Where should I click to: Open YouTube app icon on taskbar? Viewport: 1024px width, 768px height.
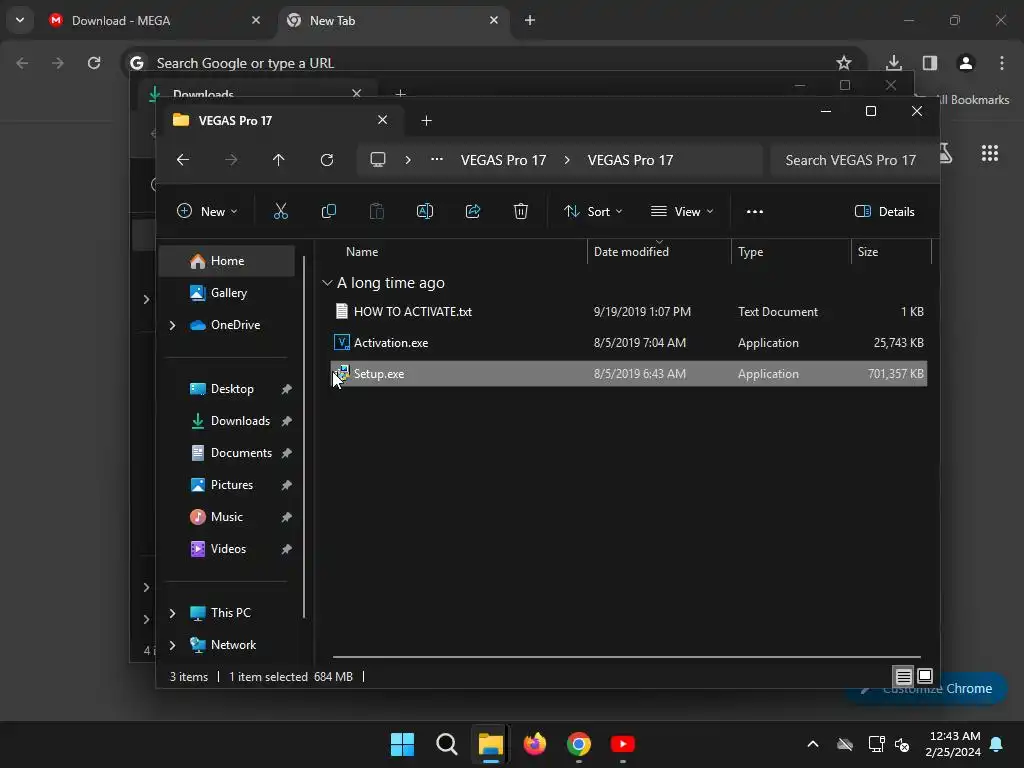(622, 744)
